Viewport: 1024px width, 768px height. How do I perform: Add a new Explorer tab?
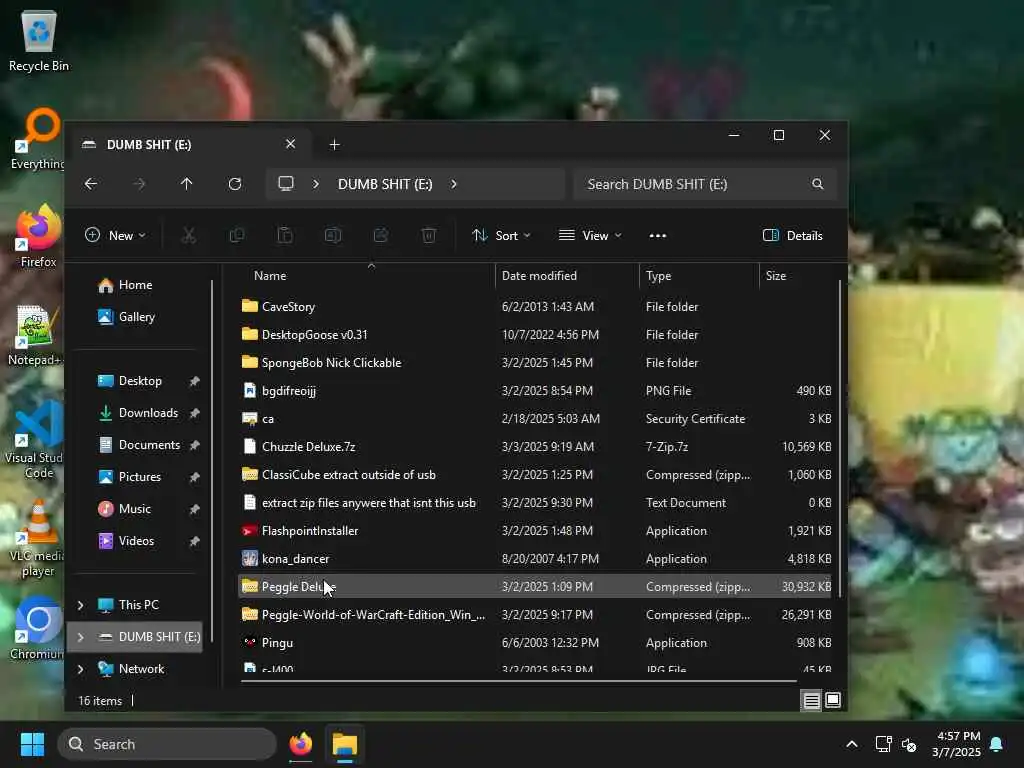tap(334, 144)
